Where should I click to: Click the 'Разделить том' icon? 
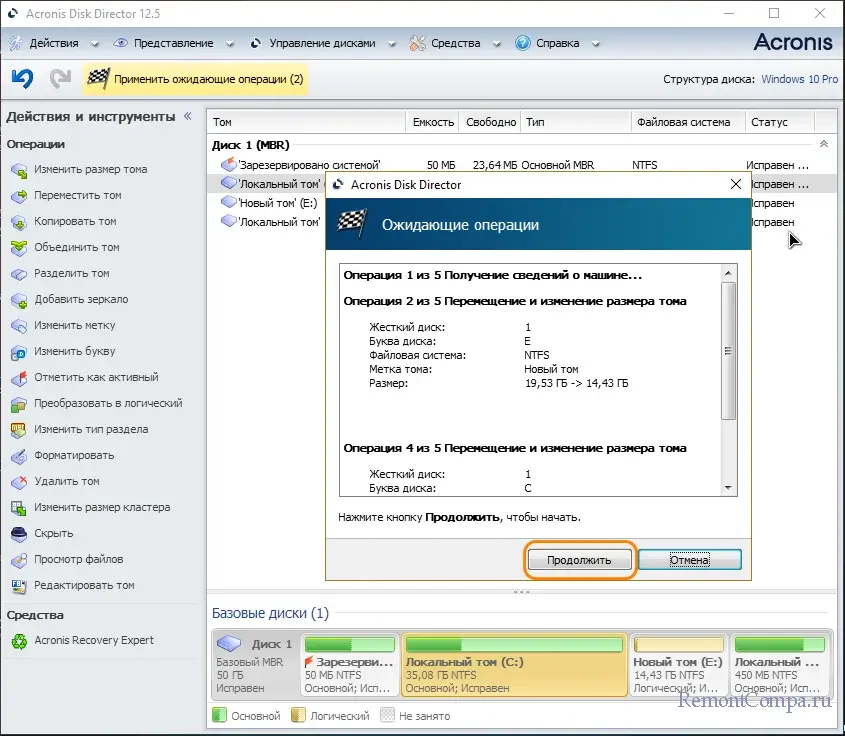19,274
